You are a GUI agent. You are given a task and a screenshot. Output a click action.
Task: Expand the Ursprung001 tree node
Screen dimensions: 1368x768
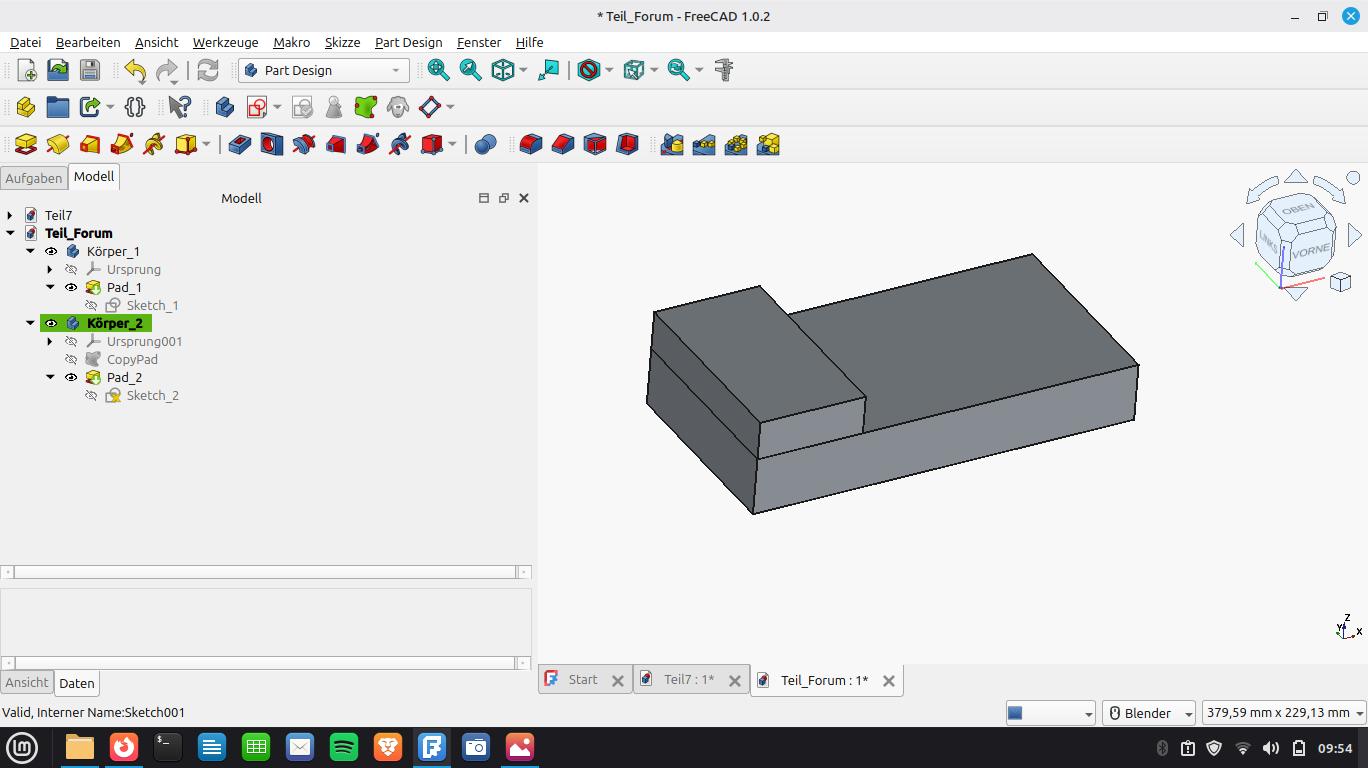click(50, 341)
